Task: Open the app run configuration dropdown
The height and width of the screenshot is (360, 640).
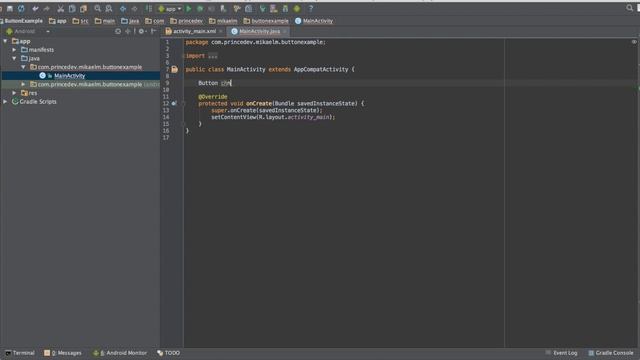Action: coord(170,9)
